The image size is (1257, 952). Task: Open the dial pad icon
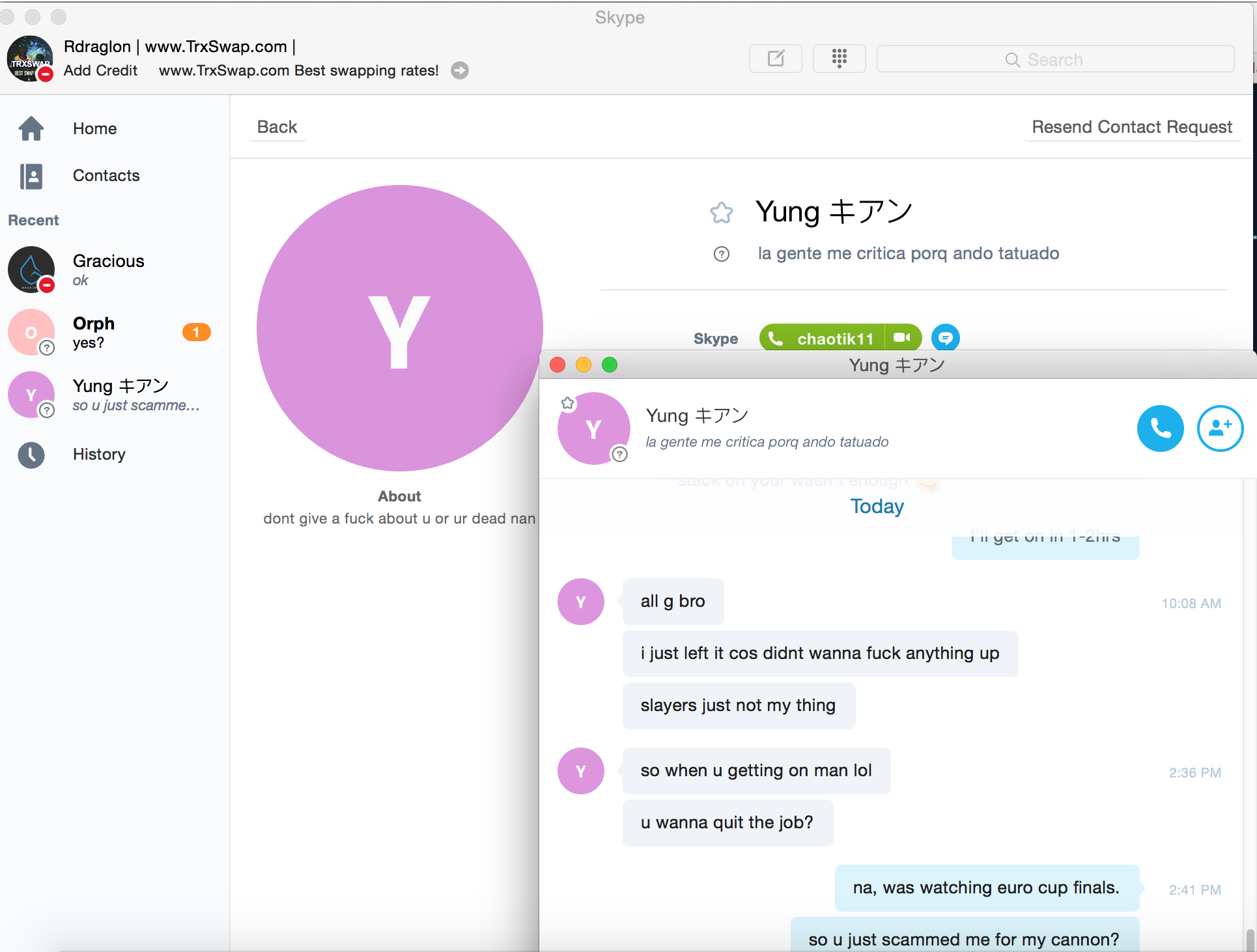point(839,59)
